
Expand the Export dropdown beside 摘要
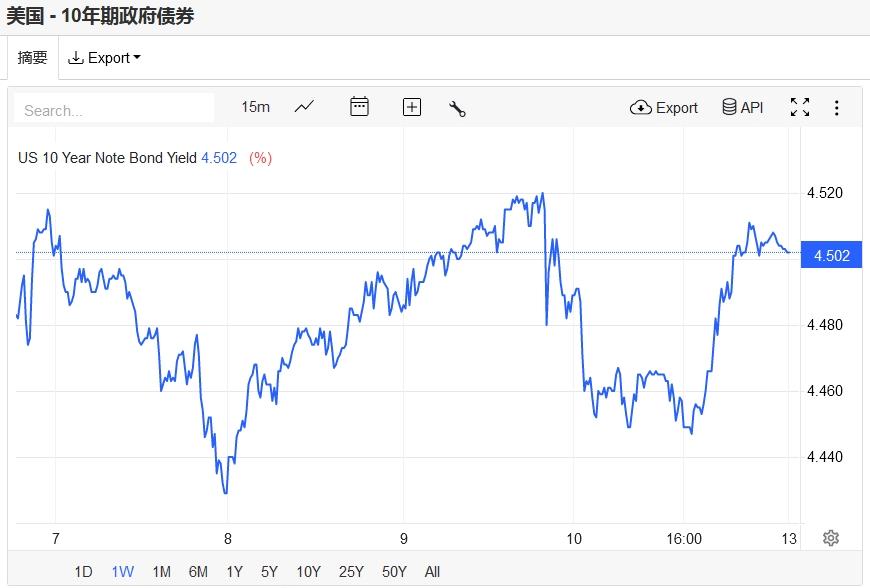104,58
